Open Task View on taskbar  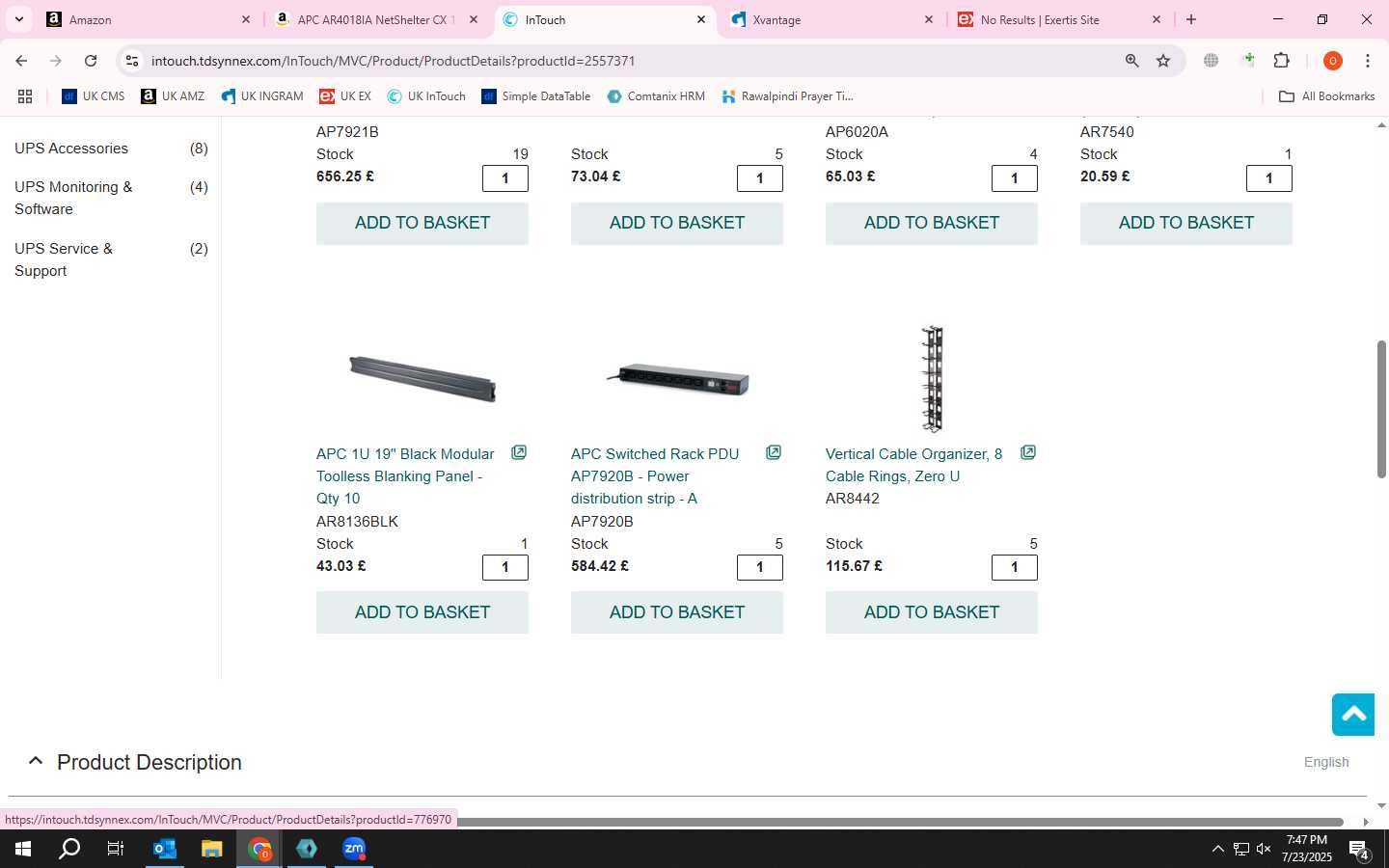tap(116, 849)
